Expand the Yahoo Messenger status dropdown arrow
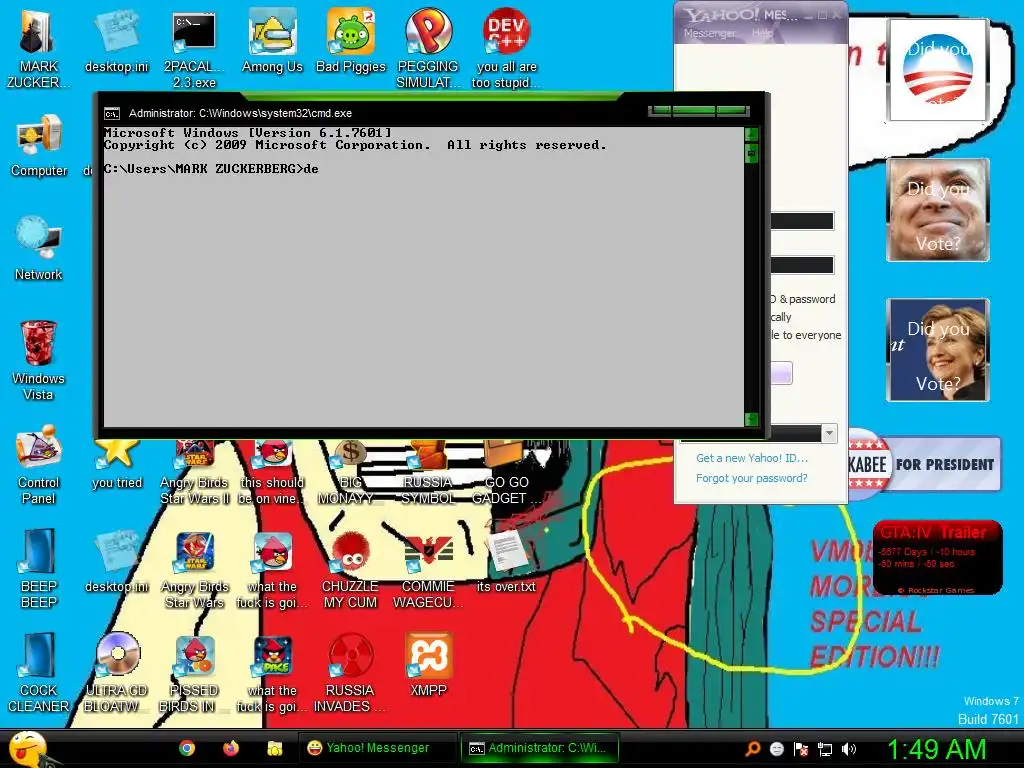The width and height of the screenshot is (1024, 768). (x=829, y=433)
